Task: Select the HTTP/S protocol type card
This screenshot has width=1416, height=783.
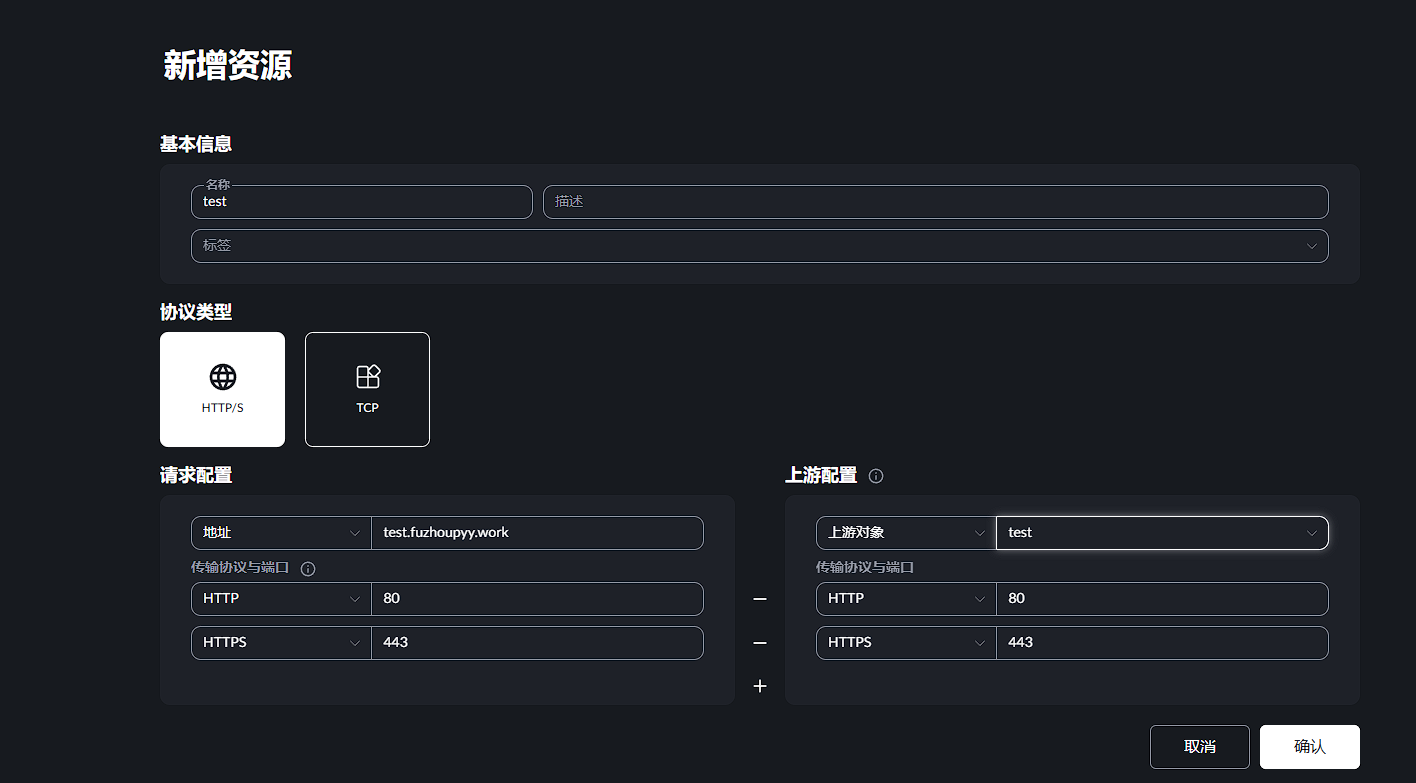Action: click(x=222, y=389)
